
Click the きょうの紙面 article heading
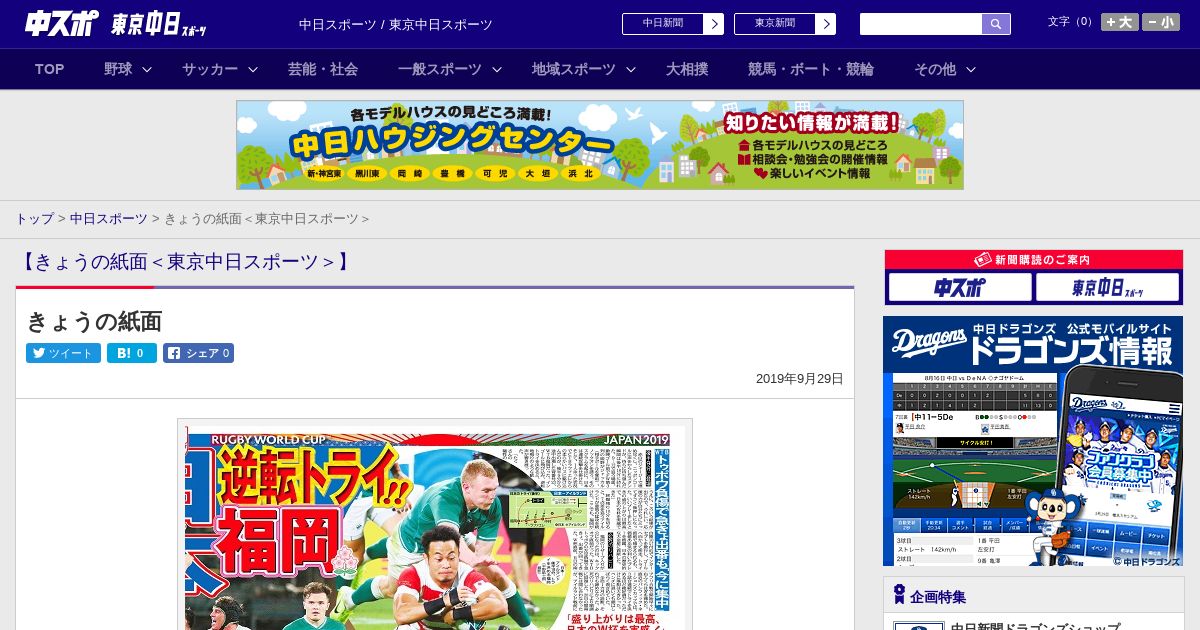(94, 321)
